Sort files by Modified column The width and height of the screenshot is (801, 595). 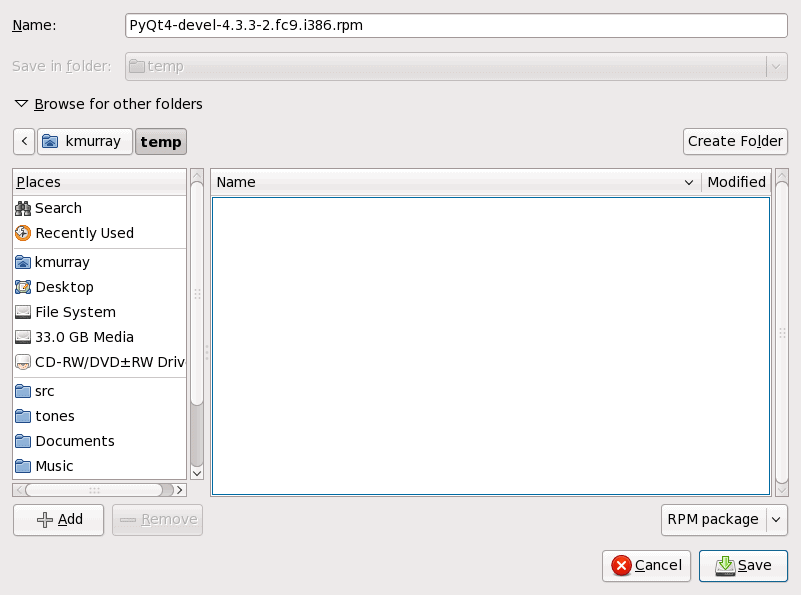736,182
